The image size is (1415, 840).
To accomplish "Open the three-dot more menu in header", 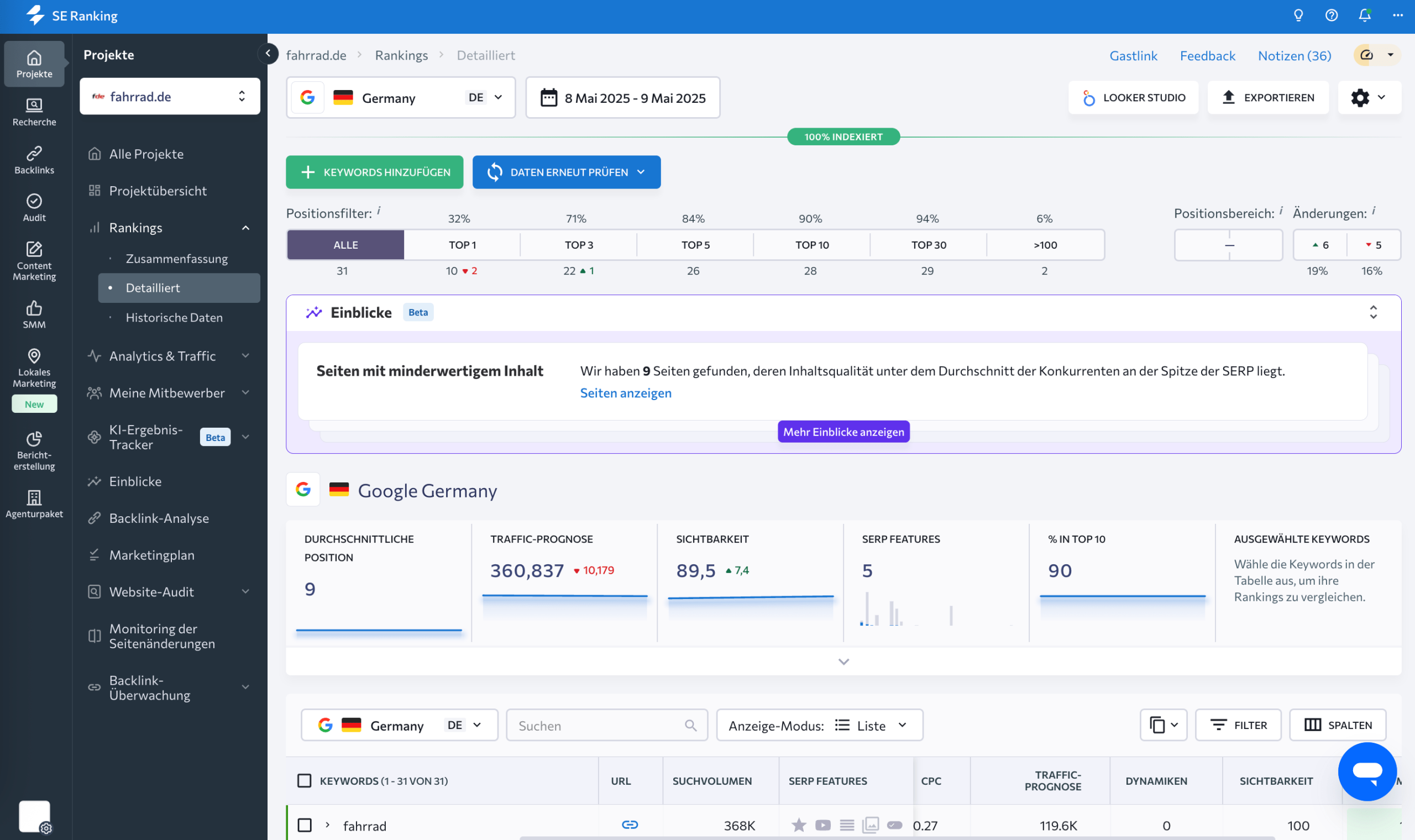I will click(x=1397, y=16).
